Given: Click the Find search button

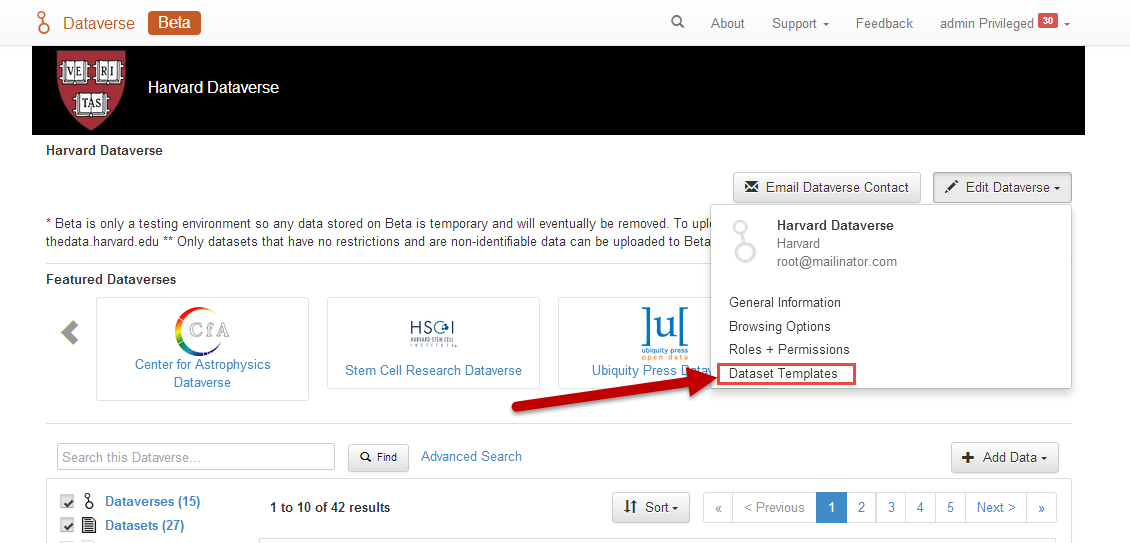Looking at the screenshot, I should click(378, 457).
